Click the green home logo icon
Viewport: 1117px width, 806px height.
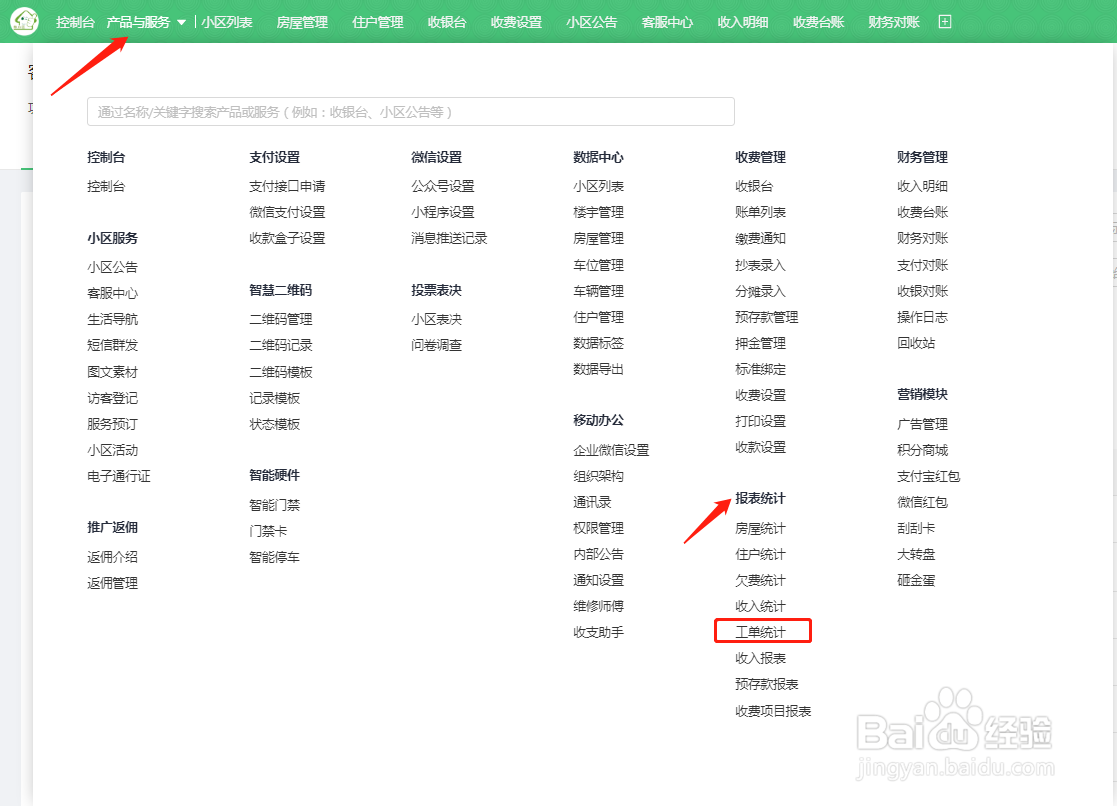[x=24, y=21]
